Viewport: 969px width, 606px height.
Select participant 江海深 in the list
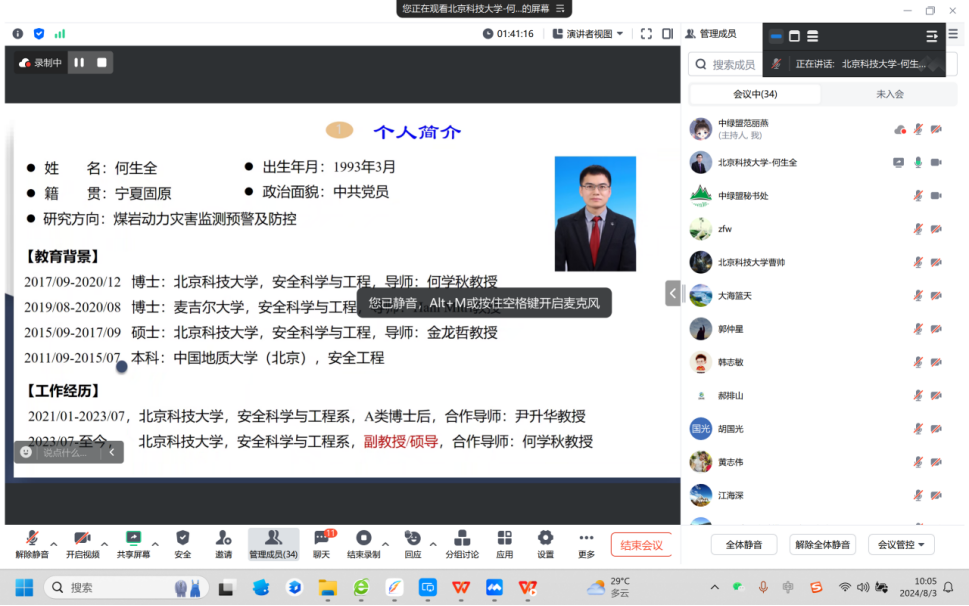823,495
